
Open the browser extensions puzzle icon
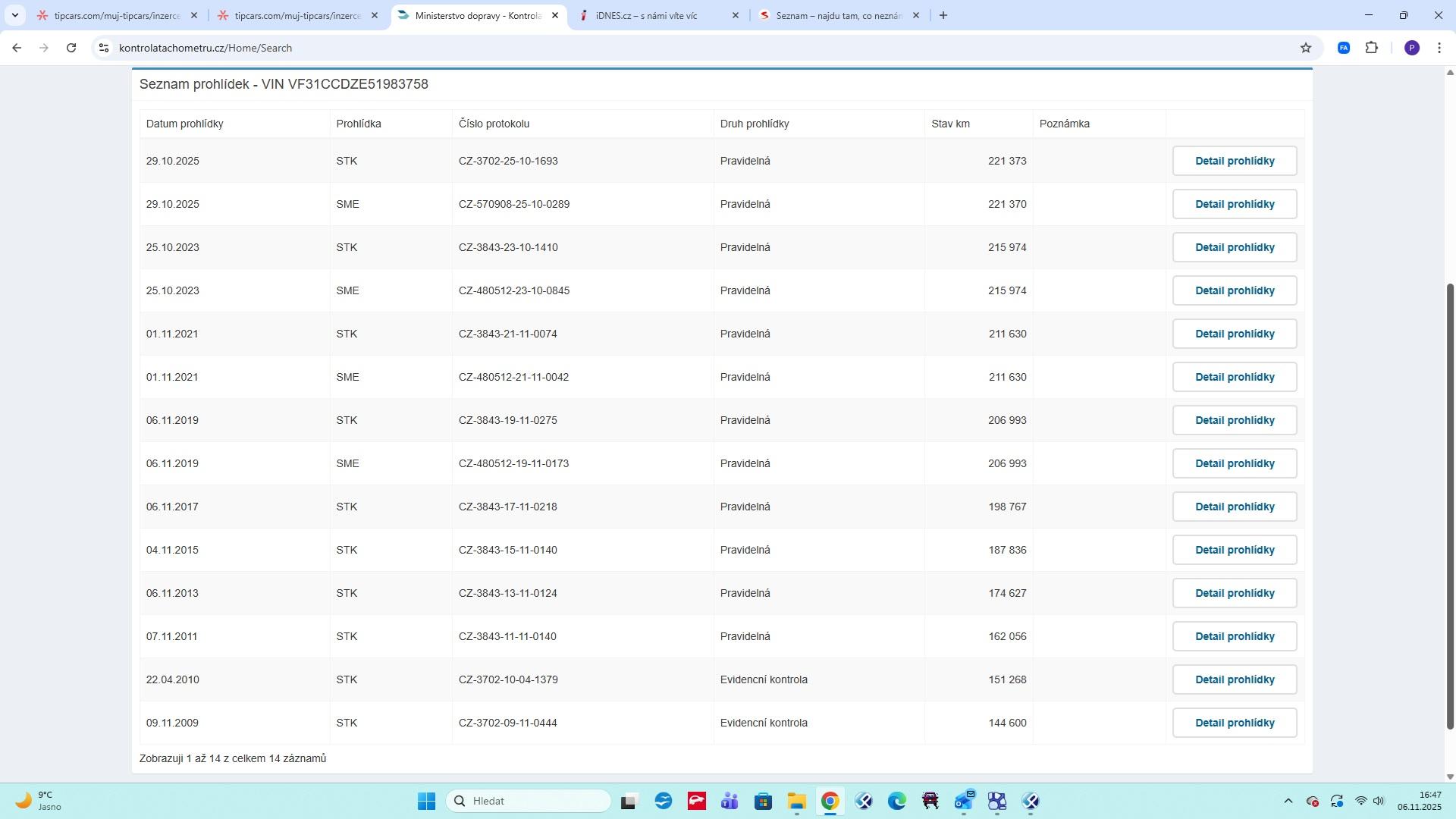click(1371, 48)
